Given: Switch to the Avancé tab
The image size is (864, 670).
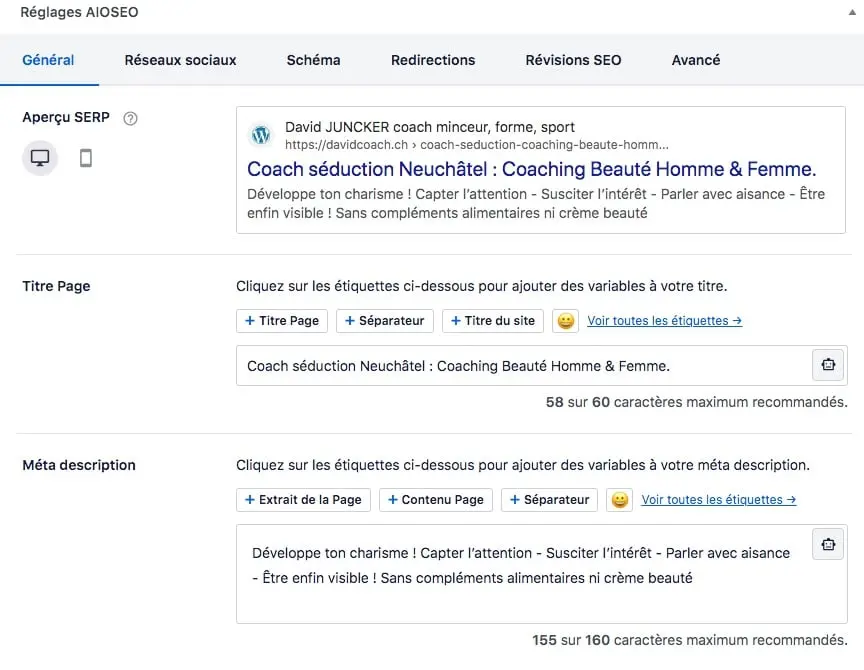Looking at the screenshot, I should coord(695,60).
